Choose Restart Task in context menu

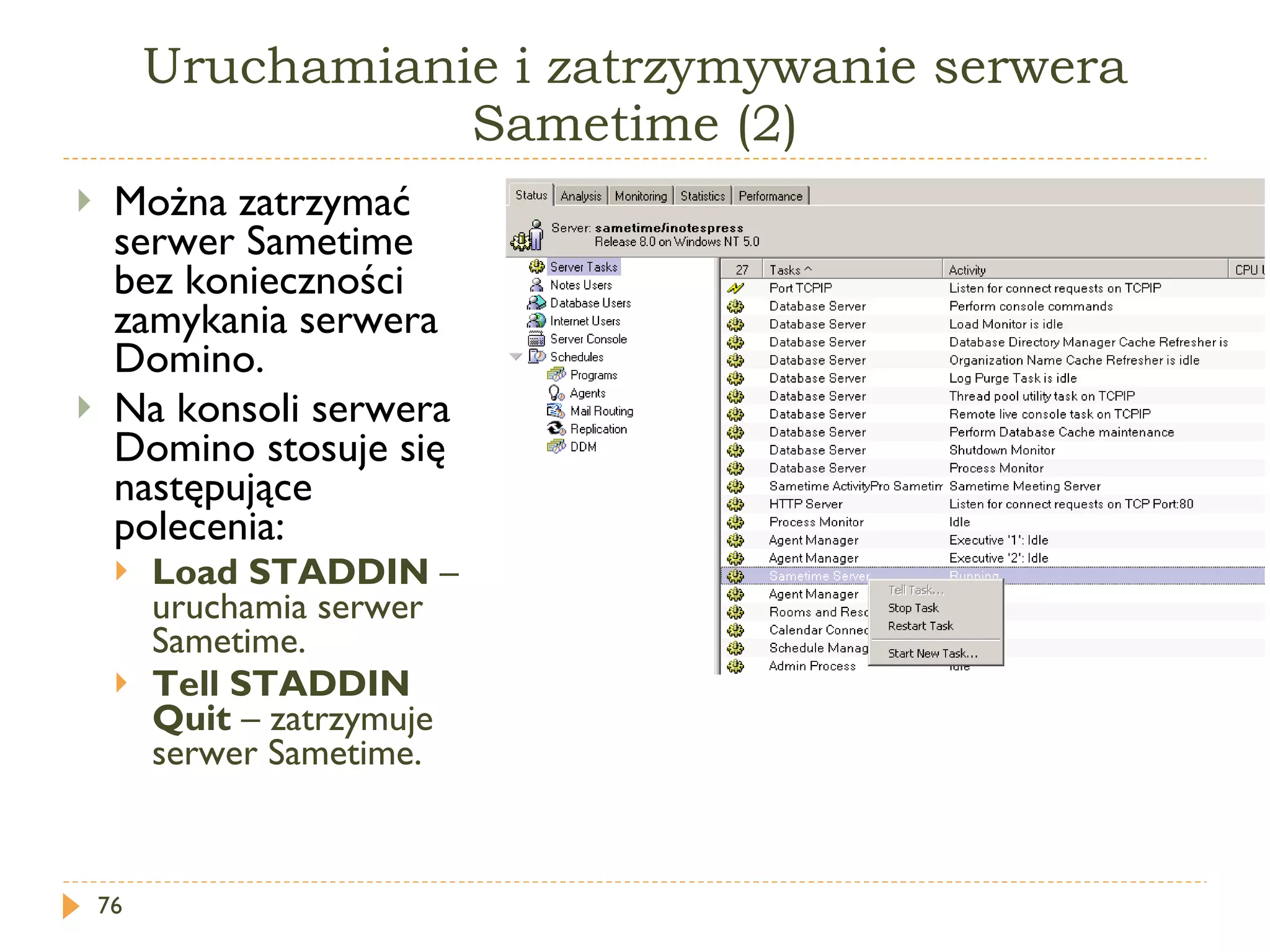(920, 626)
